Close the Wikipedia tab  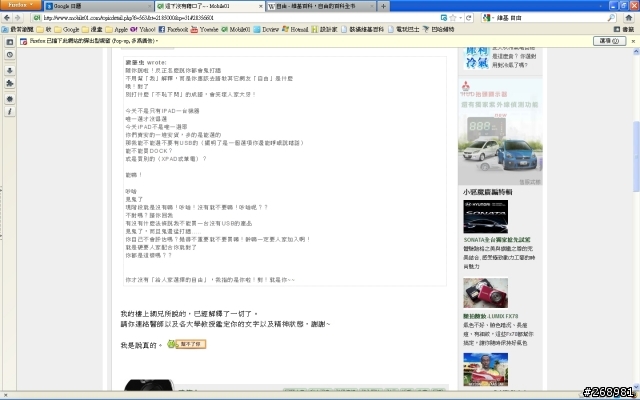(371, 6)
